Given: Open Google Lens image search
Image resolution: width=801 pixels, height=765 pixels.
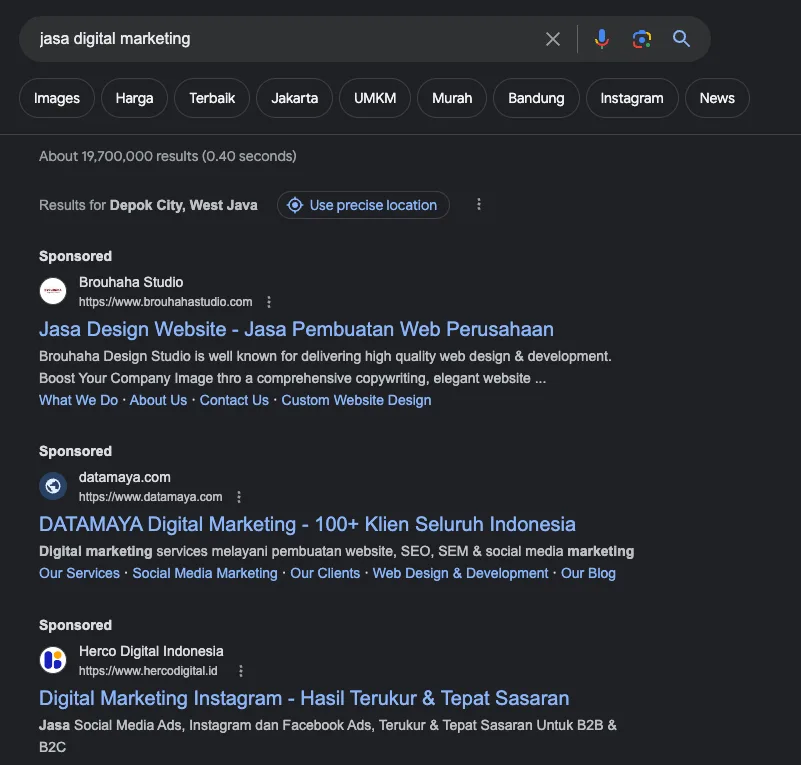Looking at the screenshot, I should [641, 38].
